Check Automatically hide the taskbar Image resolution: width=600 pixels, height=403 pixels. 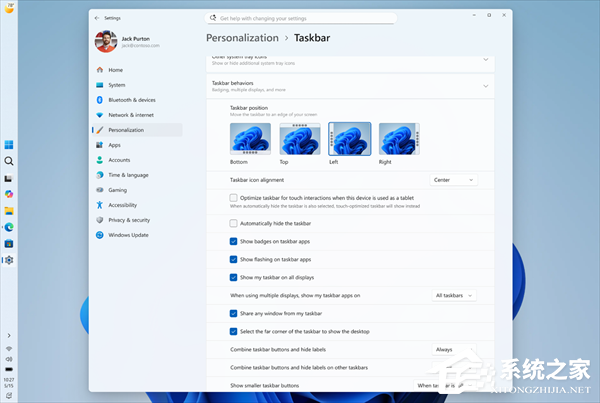point(233,223)
